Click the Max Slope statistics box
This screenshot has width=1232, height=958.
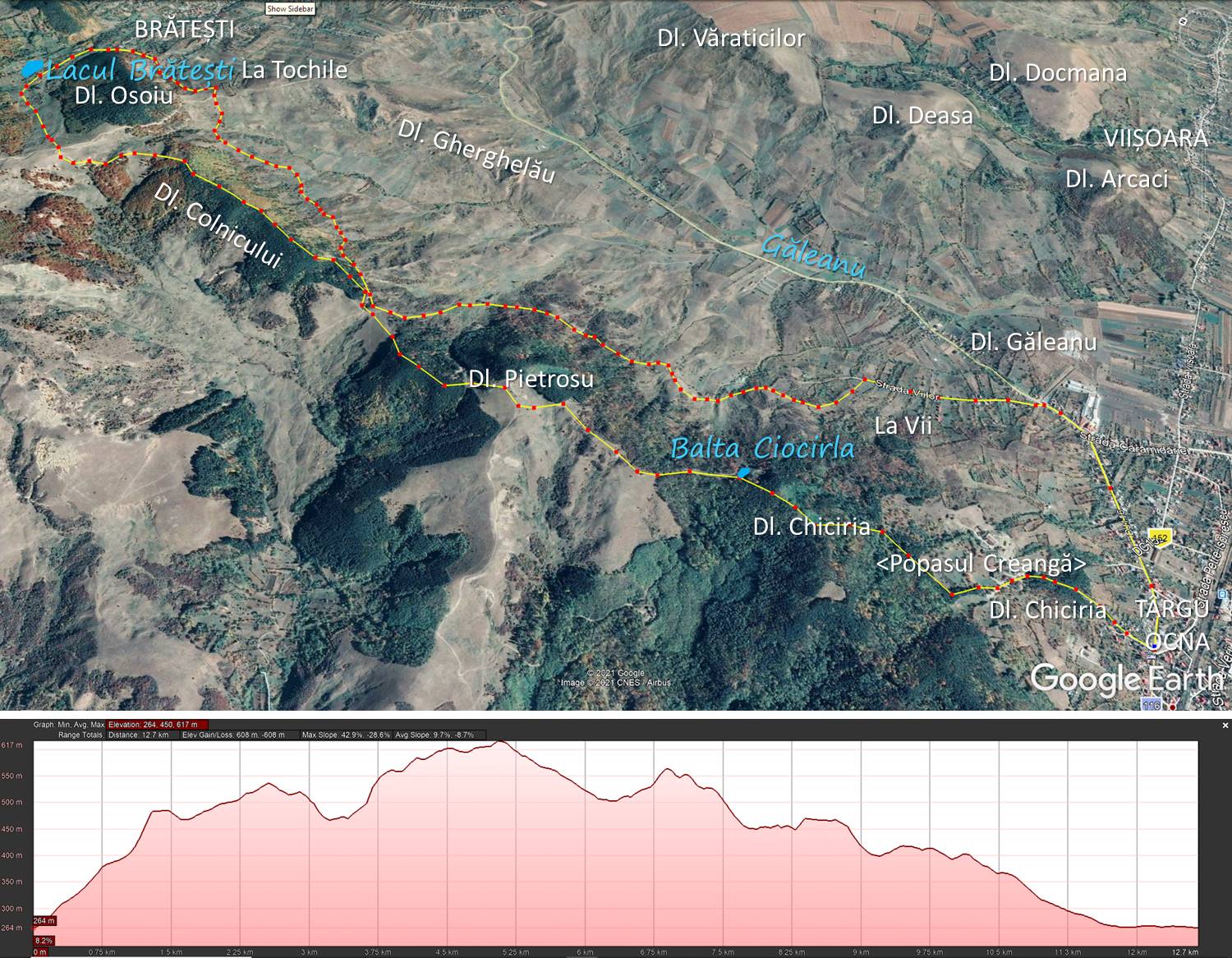point(345,735)
